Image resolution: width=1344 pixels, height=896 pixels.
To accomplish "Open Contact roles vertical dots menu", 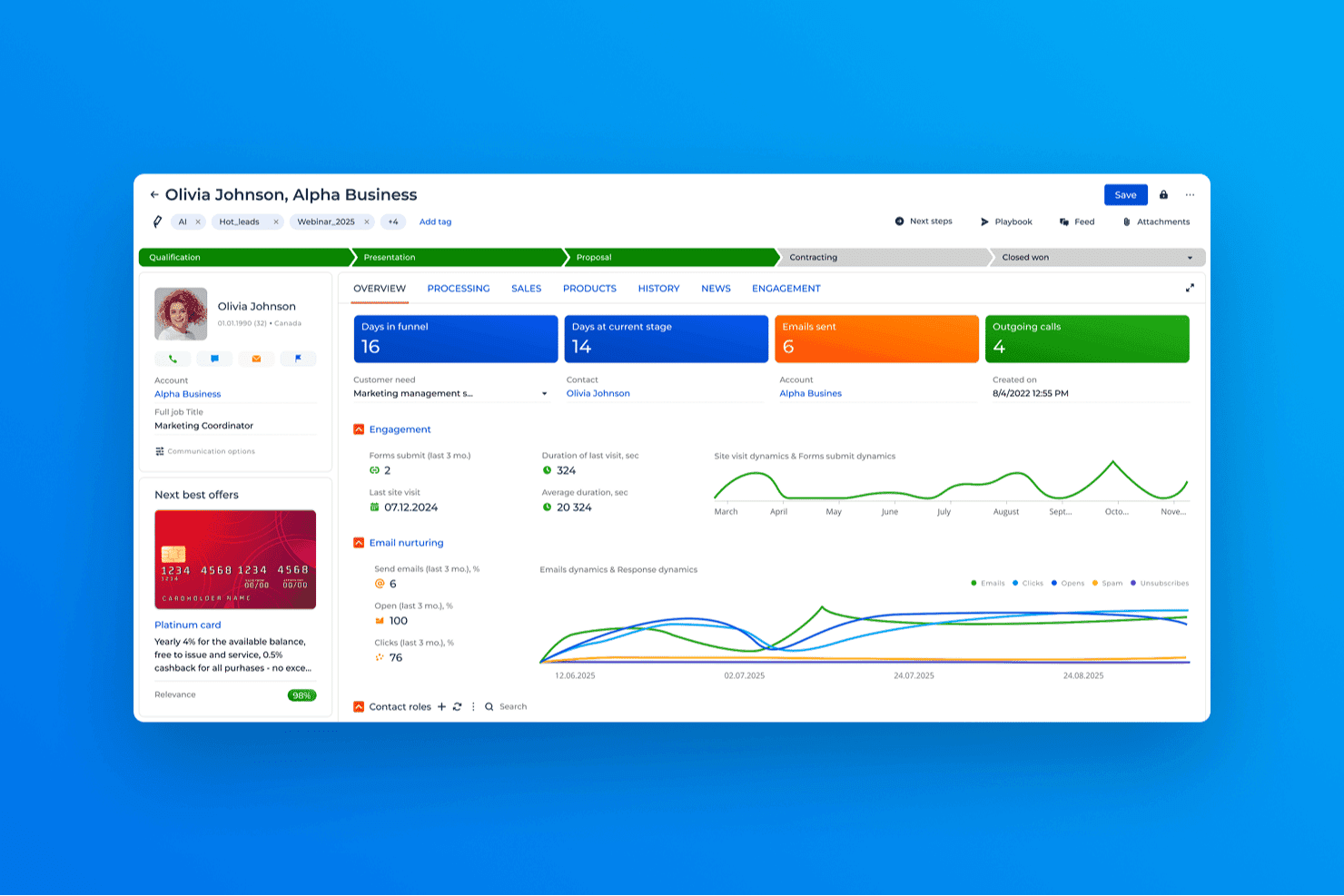I will (x=473, y=706).
